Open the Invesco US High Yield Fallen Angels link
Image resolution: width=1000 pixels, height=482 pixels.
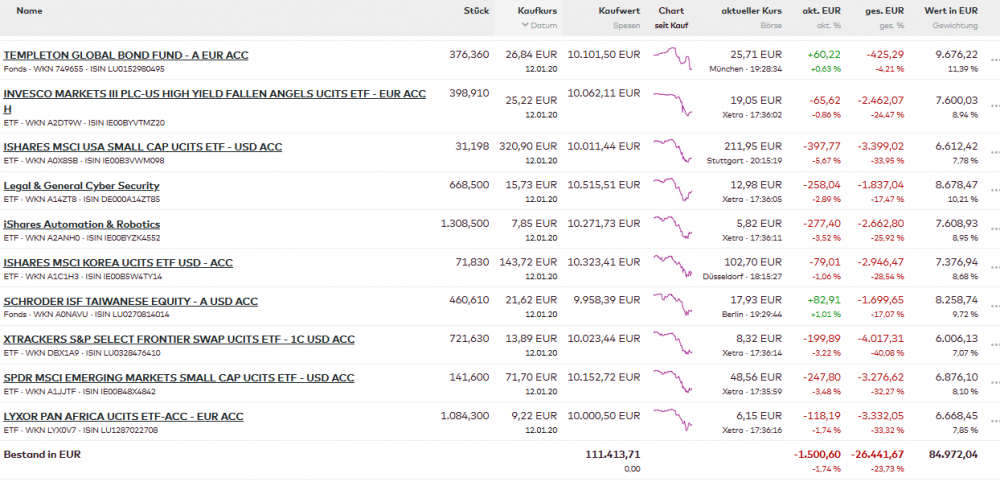pyautogui.click(x=215, y=94)
